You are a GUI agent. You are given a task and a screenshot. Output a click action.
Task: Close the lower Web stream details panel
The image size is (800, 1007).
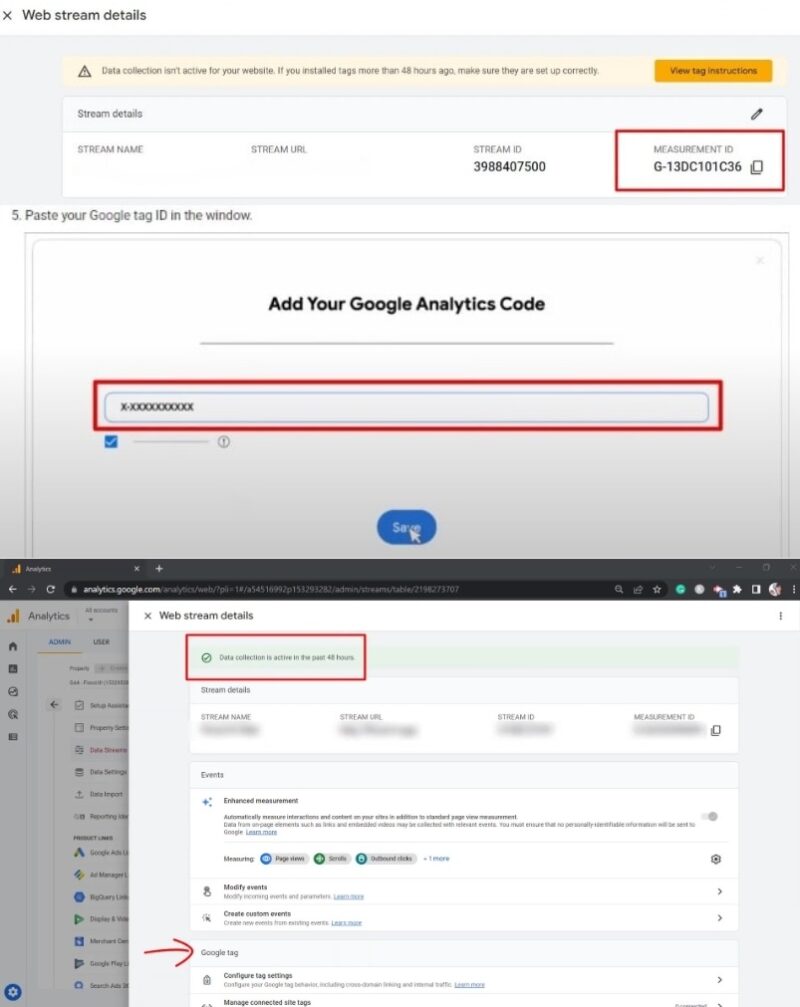[x=148, y=616]
